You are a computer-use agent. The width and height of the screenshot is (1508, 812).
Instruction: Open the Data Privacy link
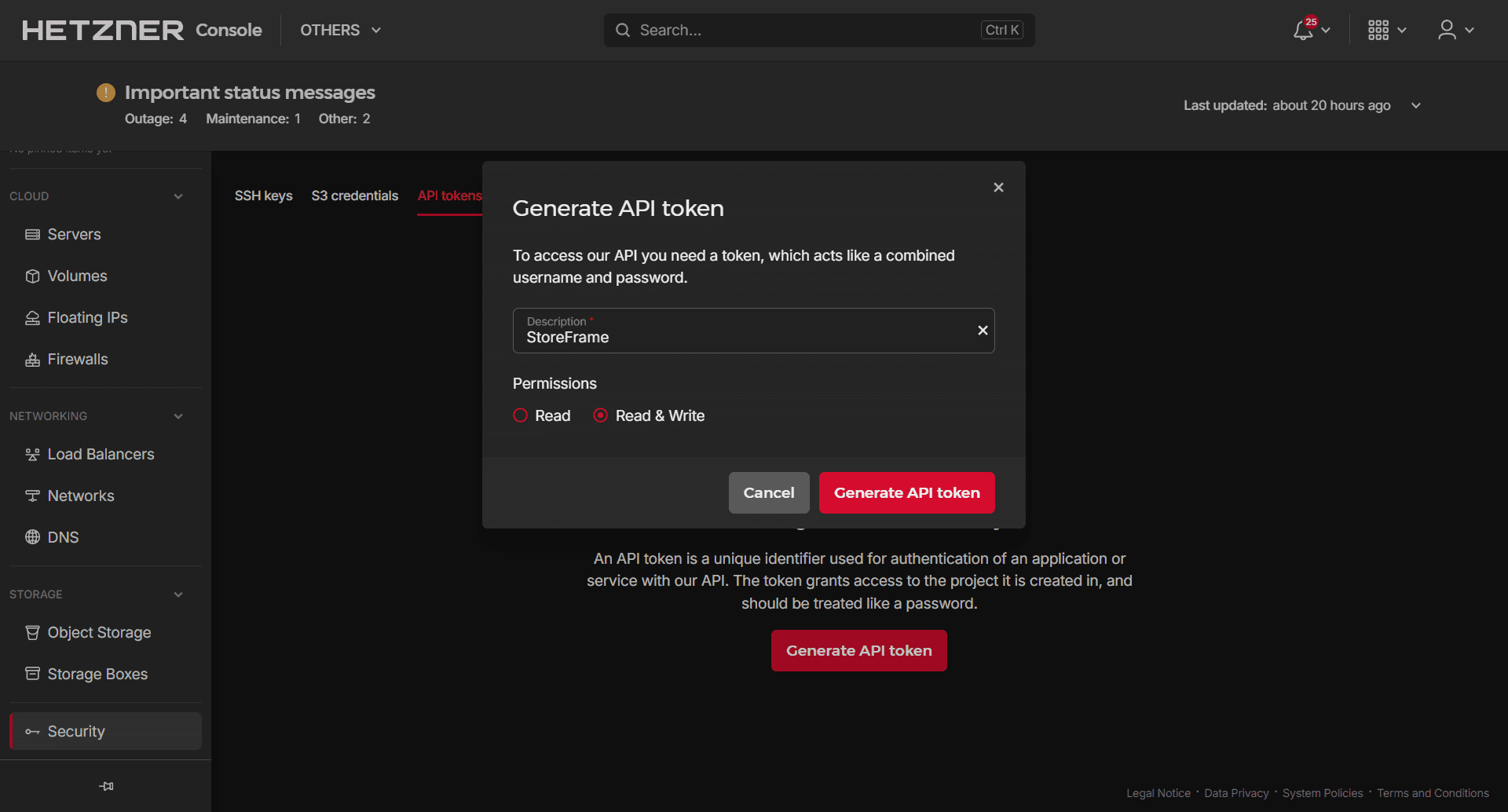click(1236, 793)
